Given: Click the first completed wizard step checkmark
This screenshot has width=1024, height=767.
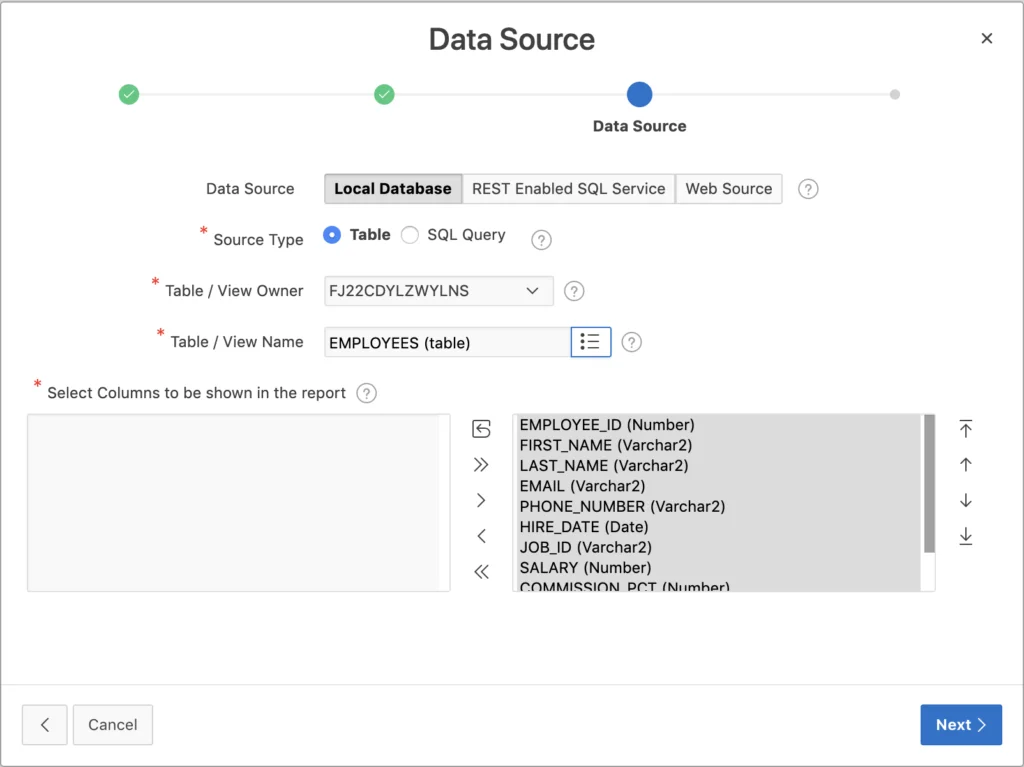Looking at the screenshot, I should pyautogui.click(x=129, y=94).
